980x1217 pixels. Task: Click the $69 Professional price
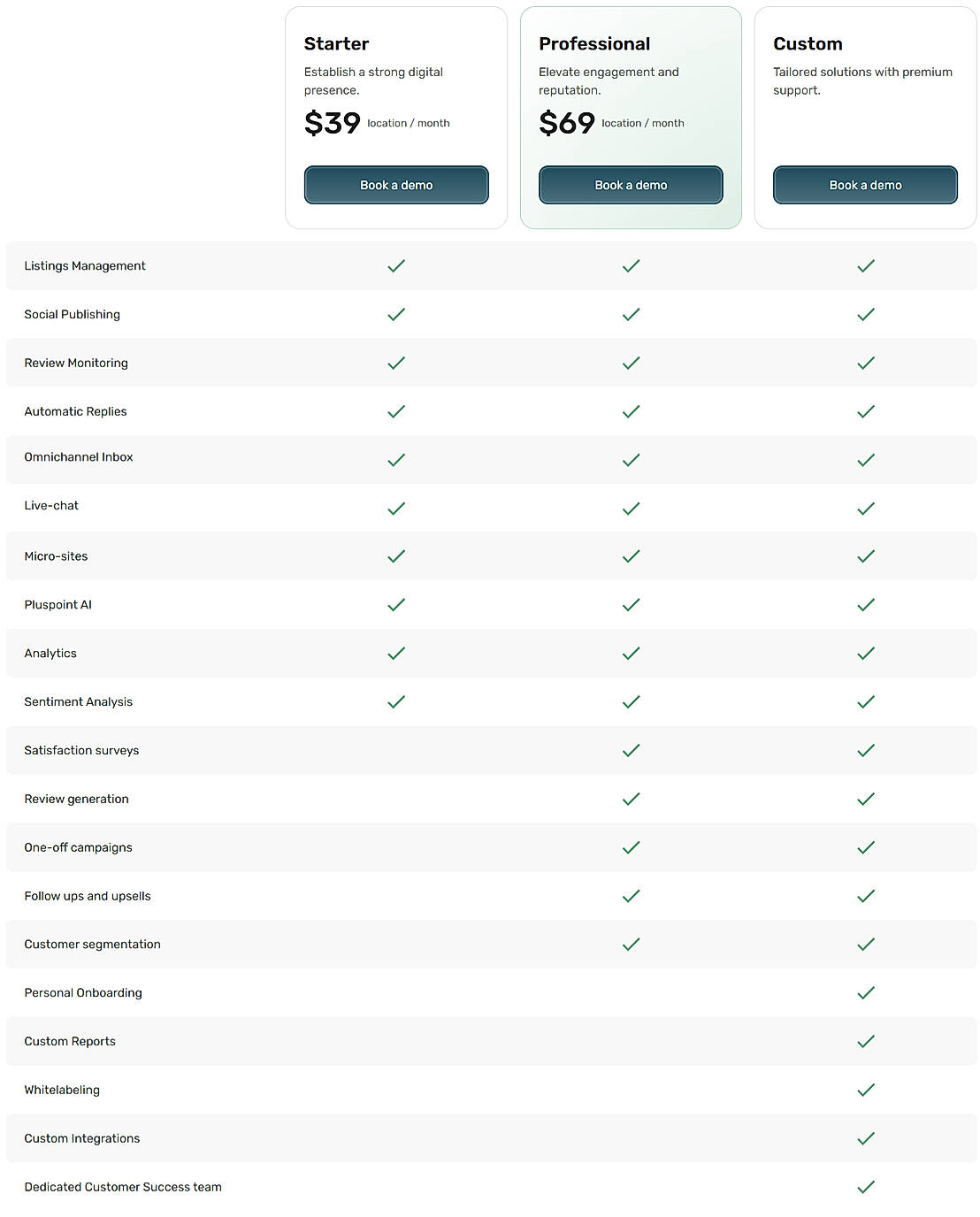pyautogui.click(x=567, y=123)
